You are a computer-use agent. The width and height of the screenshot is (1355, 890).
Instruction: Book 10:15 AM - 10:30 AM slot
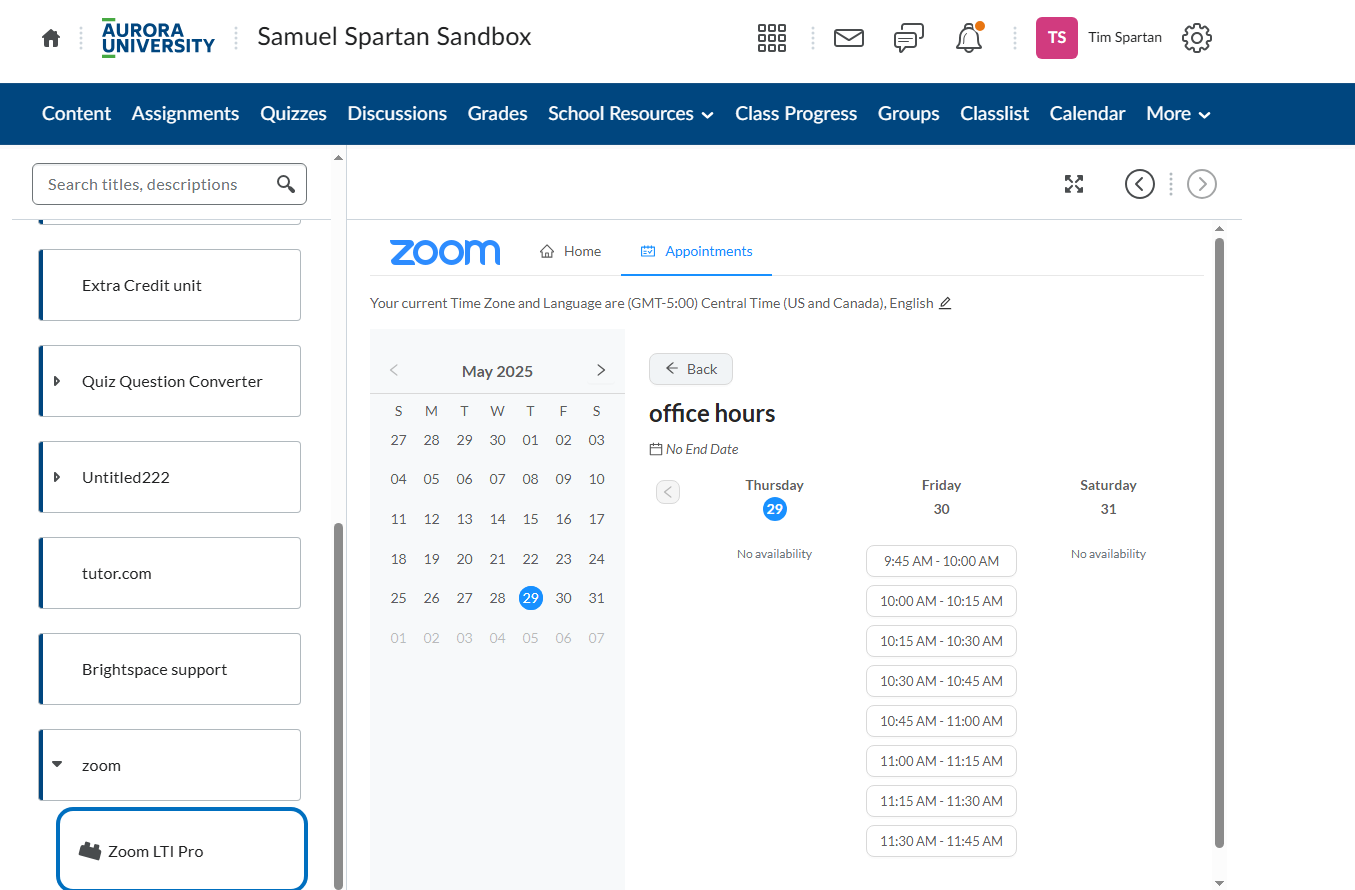click(x=941, y=641)
